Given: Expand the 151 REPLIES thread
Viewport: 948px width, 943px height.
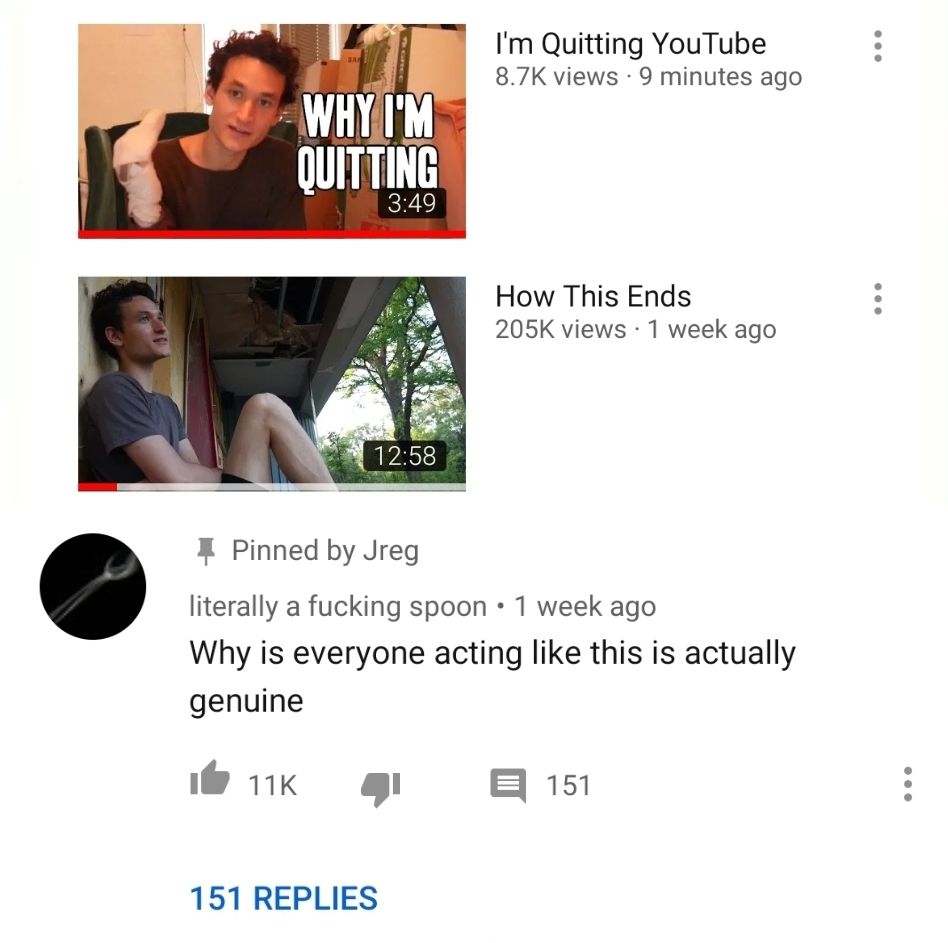Looking at the screenshot, I should (x=284, y=898).
